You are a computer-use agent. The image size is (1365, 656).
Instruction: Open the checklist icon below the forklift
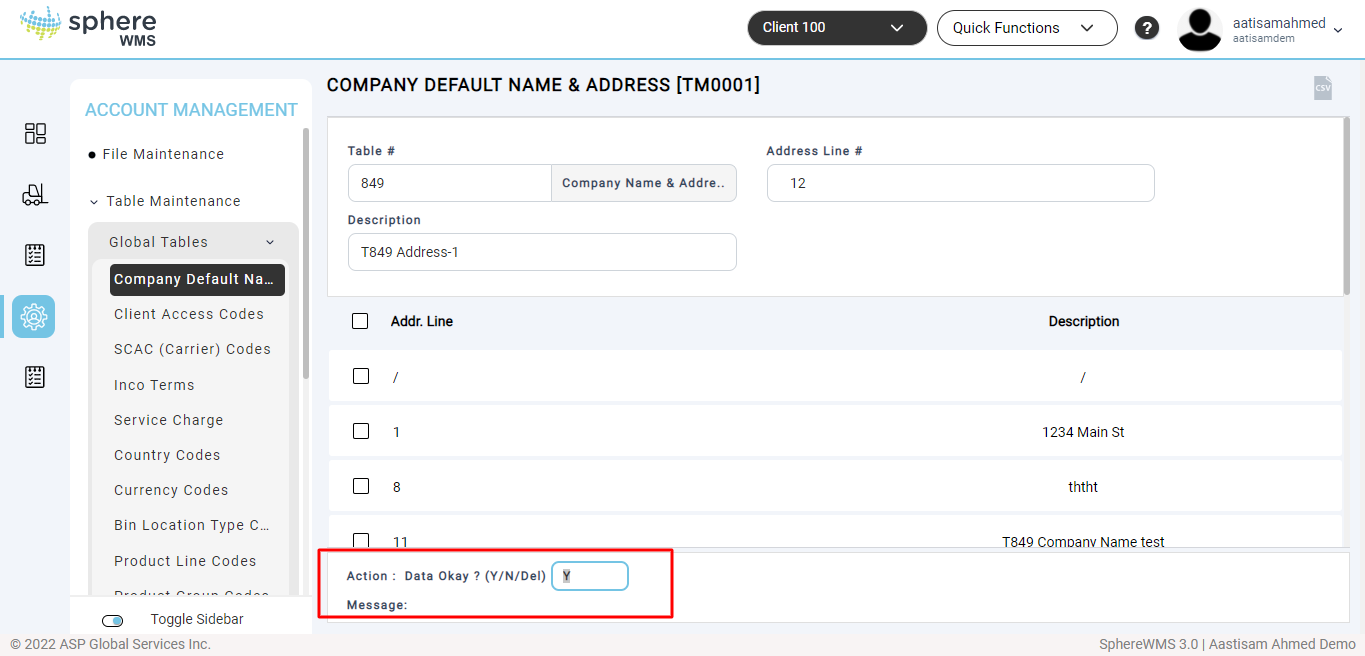pyautogui.click(x=35, y=255)
